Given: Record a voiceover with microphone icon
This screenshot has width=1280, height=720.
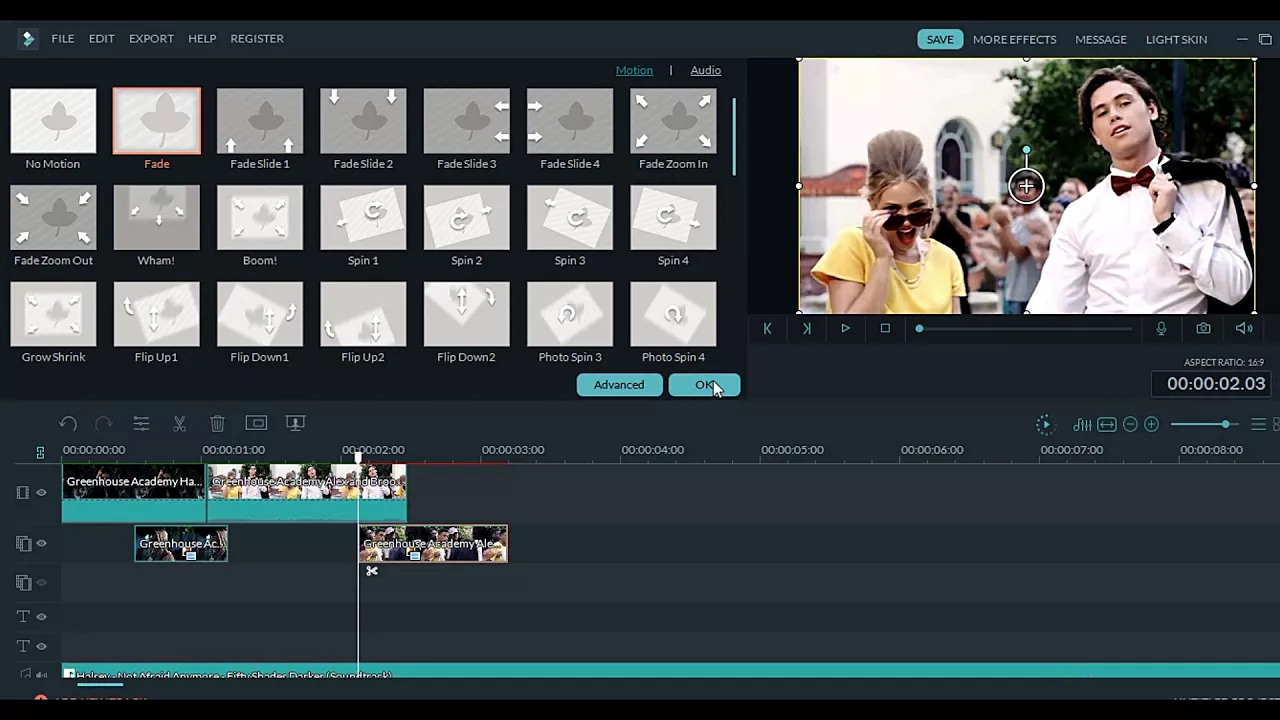Looking at the screenshot, I should point(1161,328).
